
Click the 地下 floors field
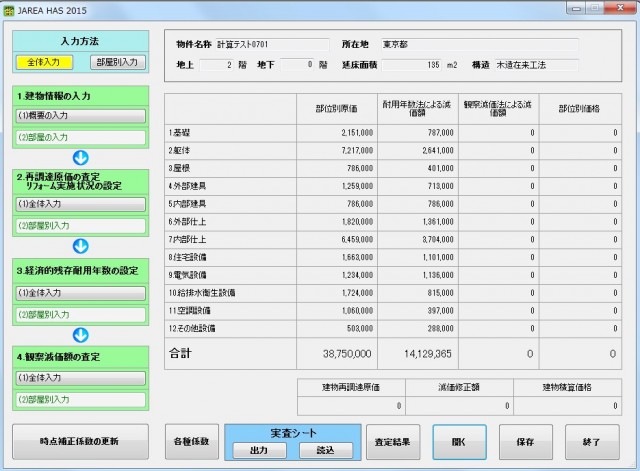pos(297,65)
